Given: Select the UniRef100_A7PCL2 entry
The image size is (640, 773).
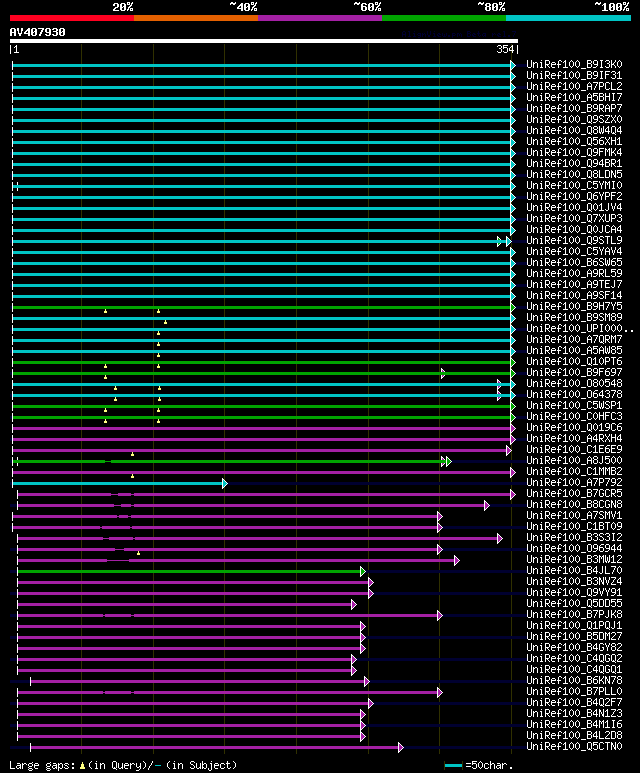Looking at the screenshot, I should [x=574, y=86].
